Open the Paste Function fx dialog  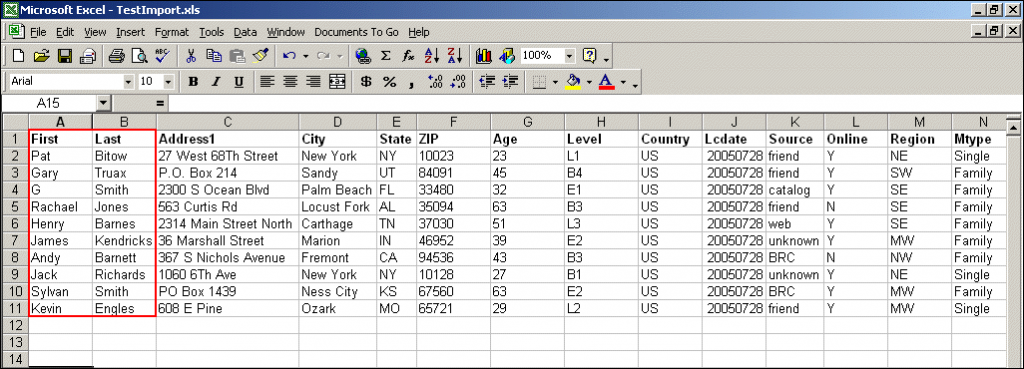(409, 56)
